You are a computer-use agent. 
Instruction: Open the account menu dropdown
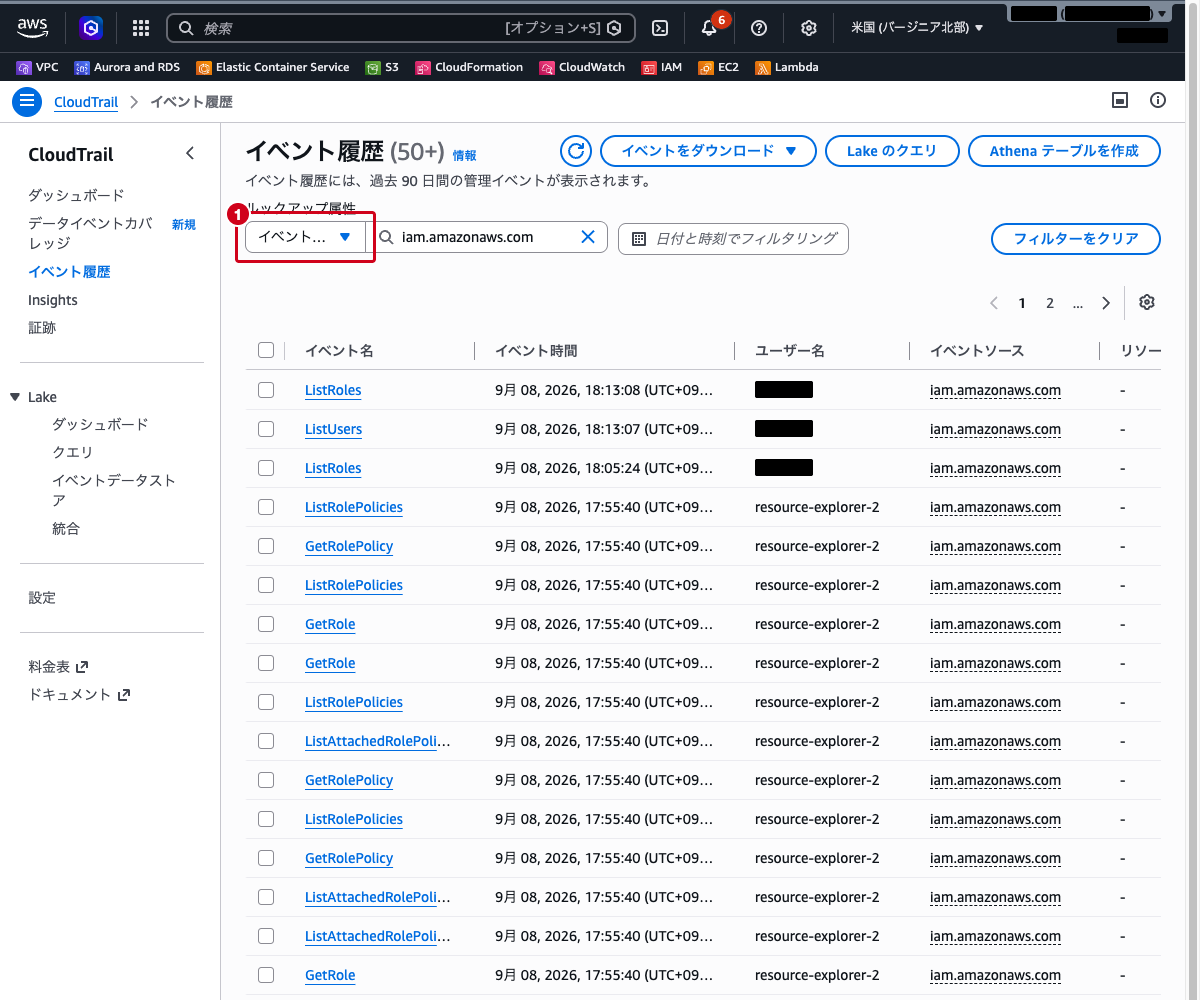click(1089, 14)
